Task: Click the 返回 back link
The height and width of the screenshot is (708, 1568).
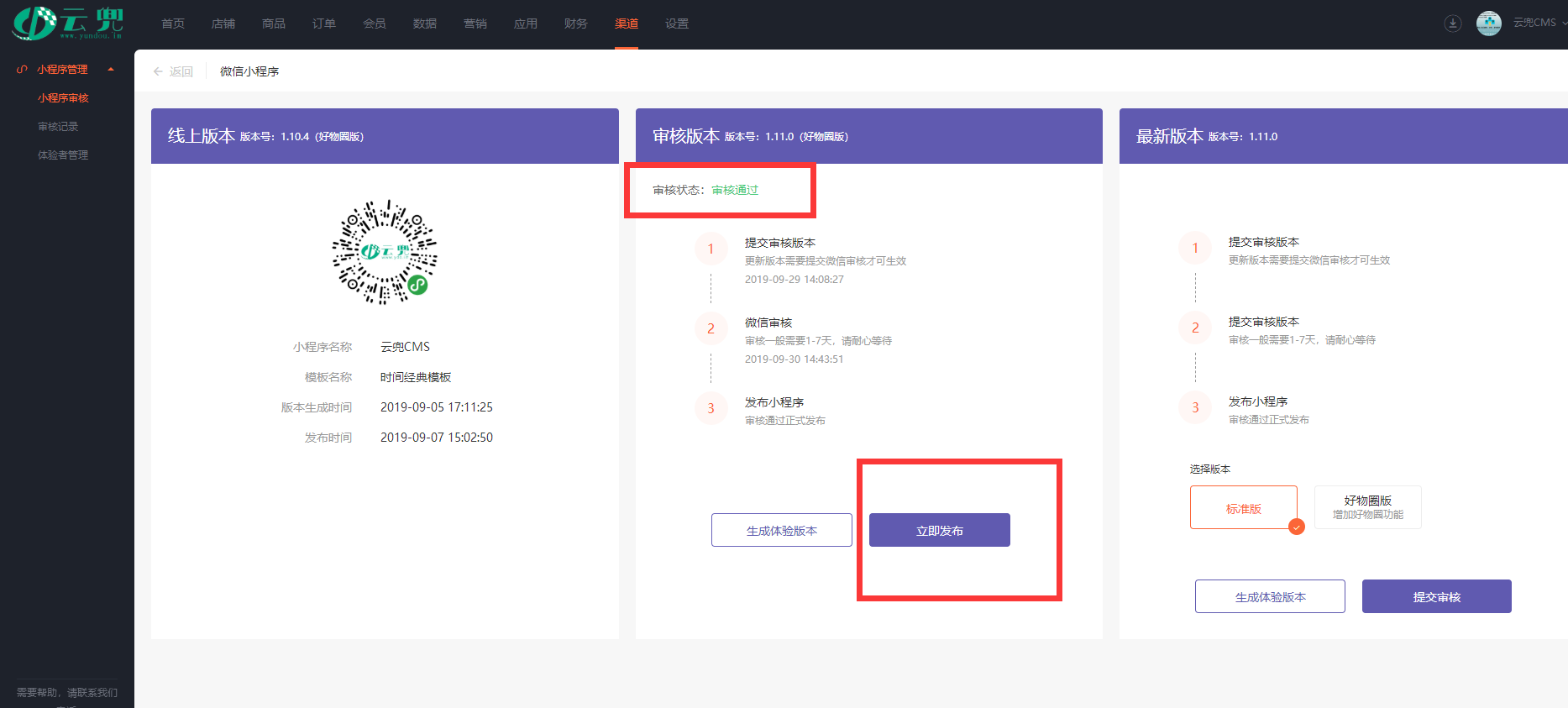Action: [x=181, y=71]
